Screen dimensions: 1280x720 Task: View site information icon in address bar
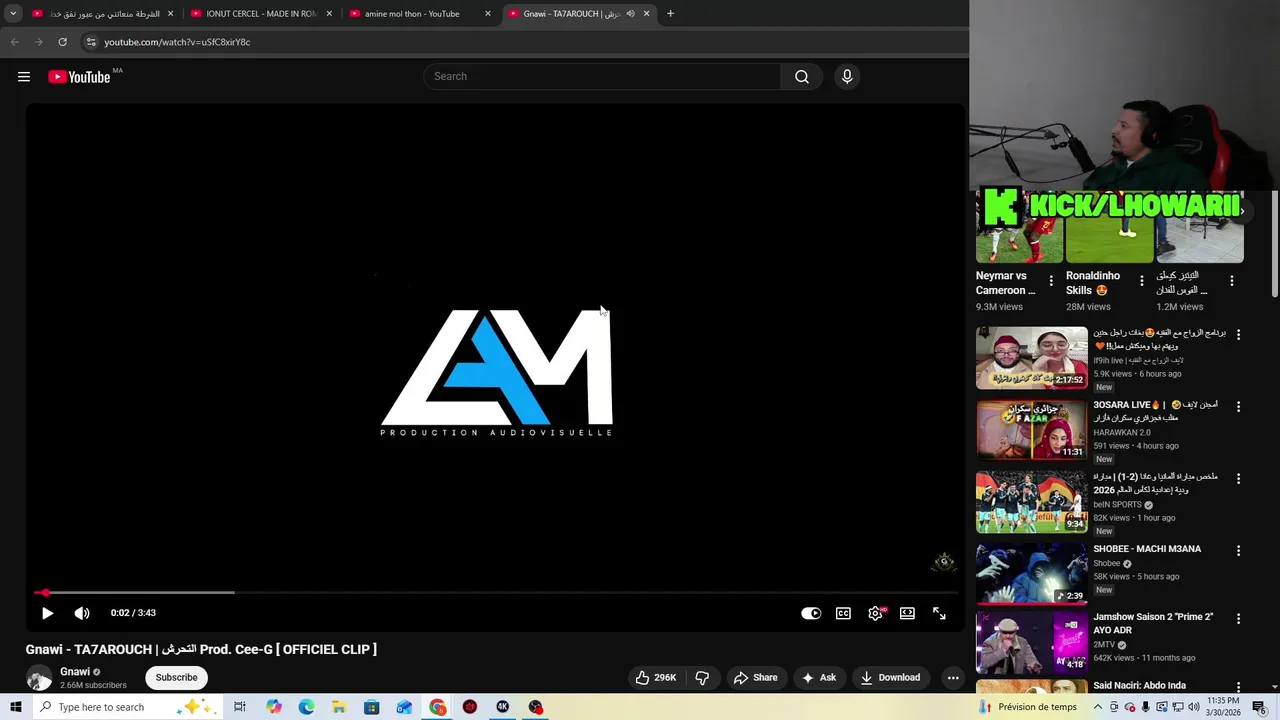pos(91,42)
